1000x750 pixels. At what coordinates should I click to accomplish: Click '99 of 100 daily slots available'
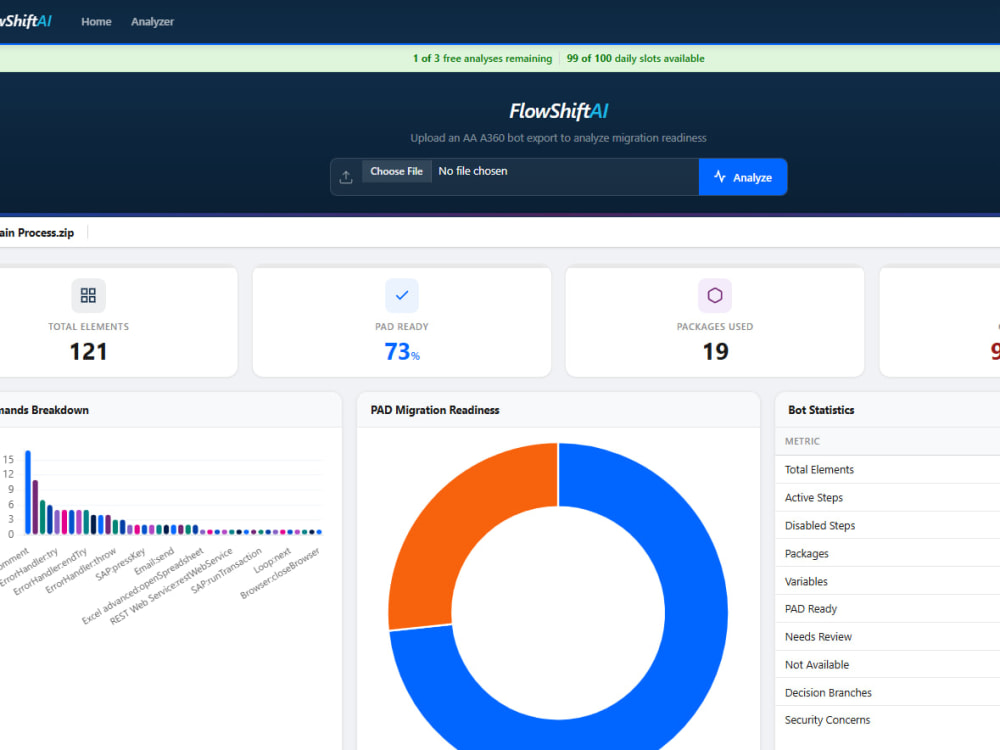pyautogui.click(x=635, y=59)
